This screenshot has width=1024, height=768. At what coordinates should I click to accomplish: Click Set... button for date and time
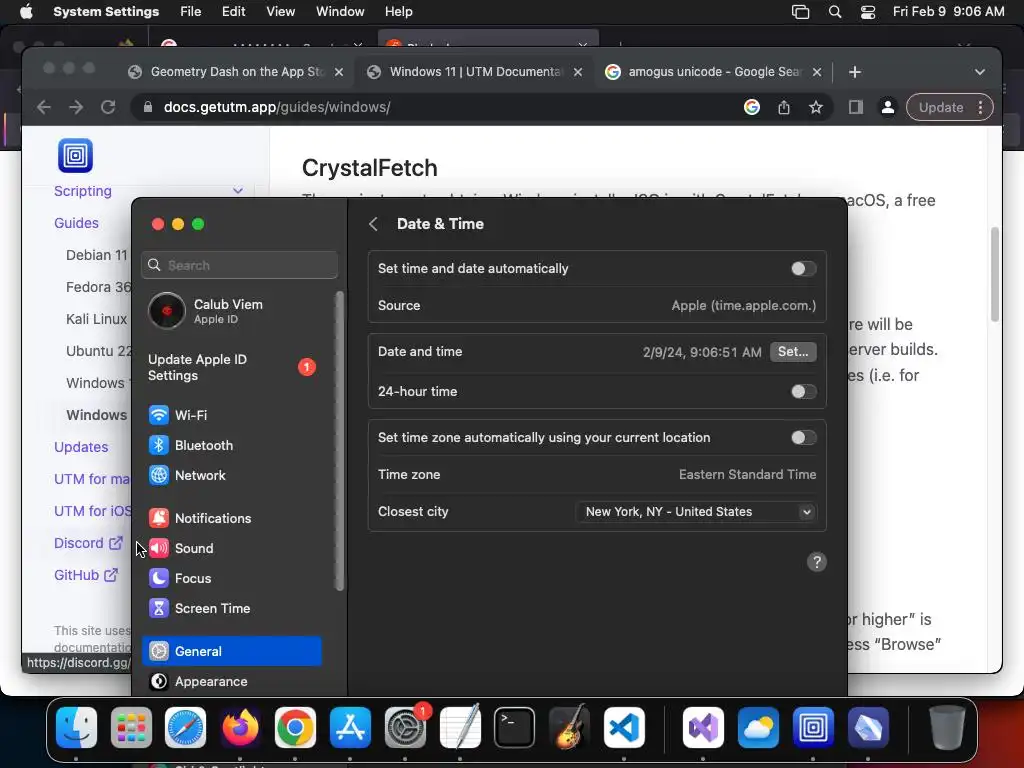coord(793,351)
